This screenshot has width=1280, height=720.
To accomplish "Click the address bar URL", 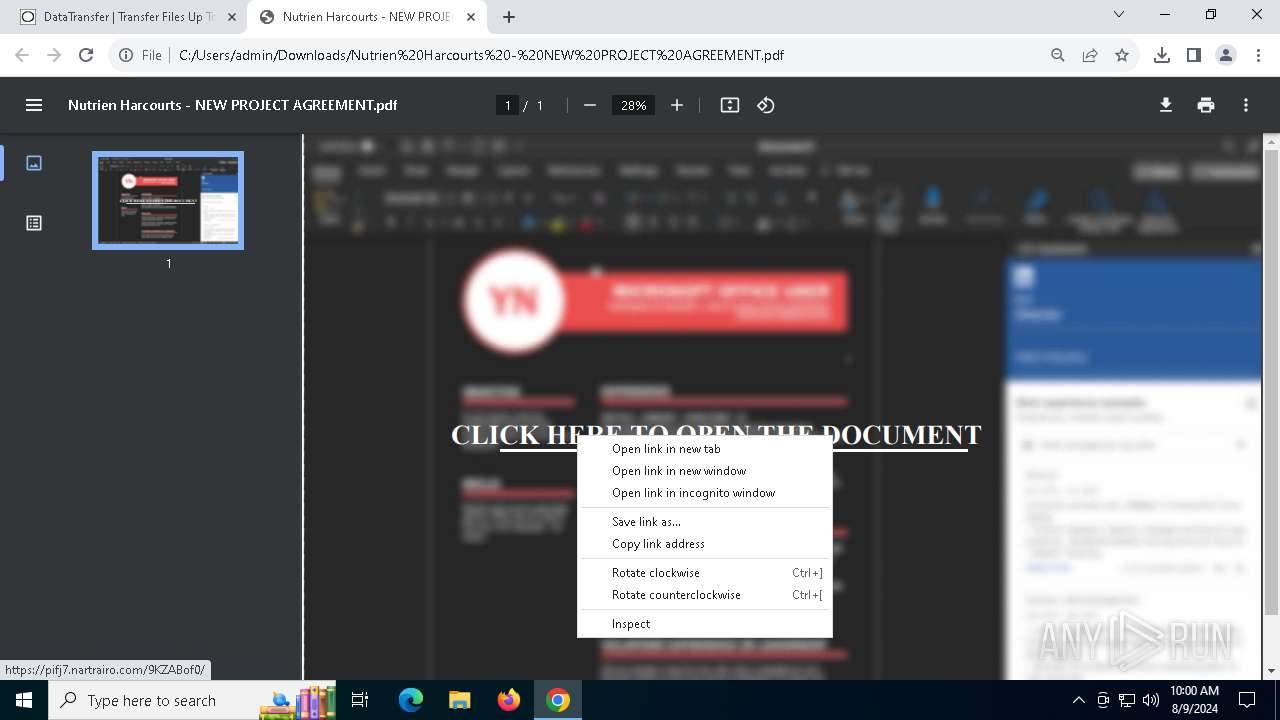I will [x=481, y=55].
